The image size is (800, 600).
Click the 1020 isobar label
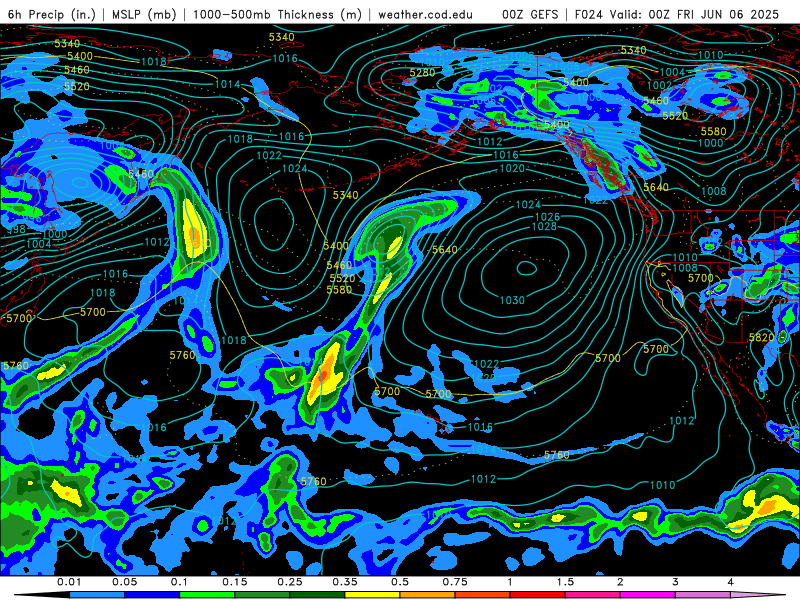click(512, 168)
